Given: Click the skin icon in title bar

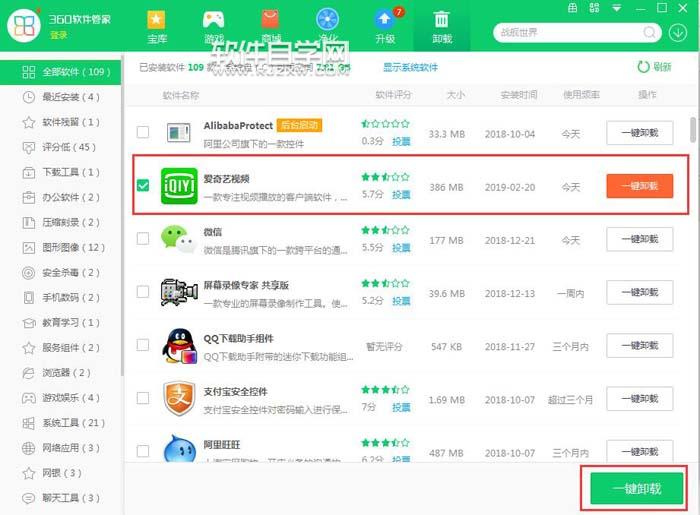Looking at the screenshot, I should tap(572, 8).
